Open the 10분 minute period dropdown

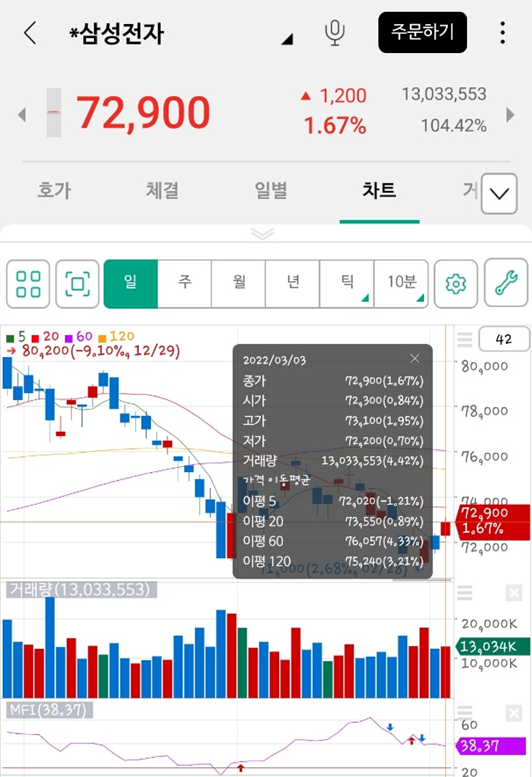point(401,283)
